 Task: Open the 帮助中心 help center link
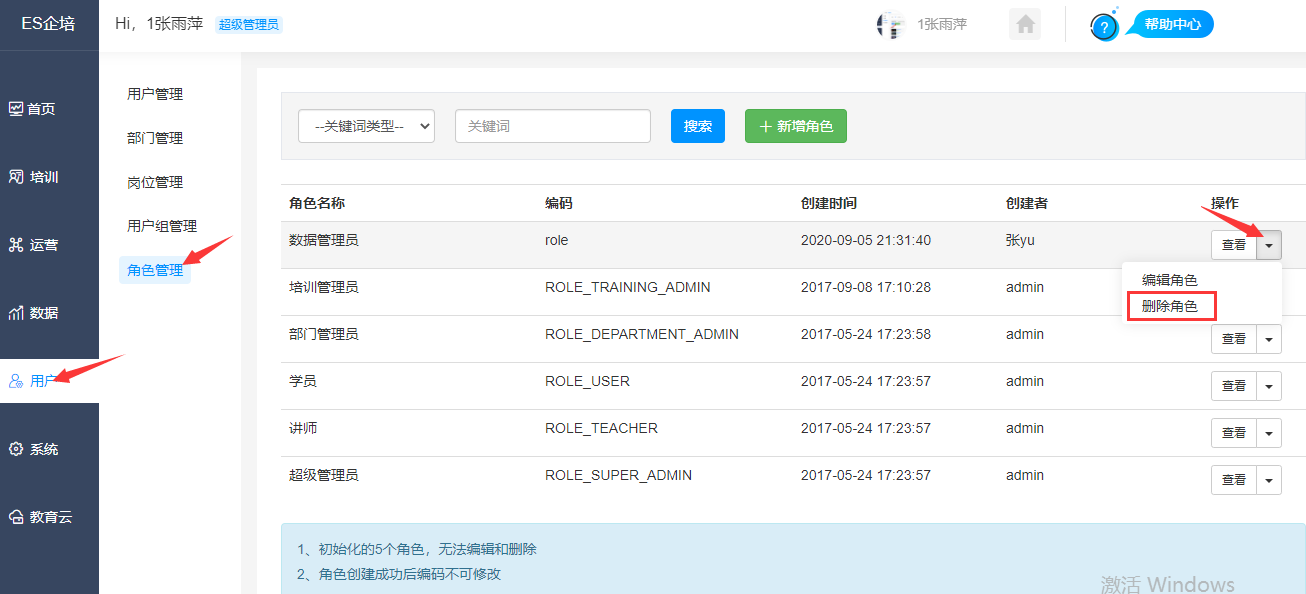coord(1173,24)
